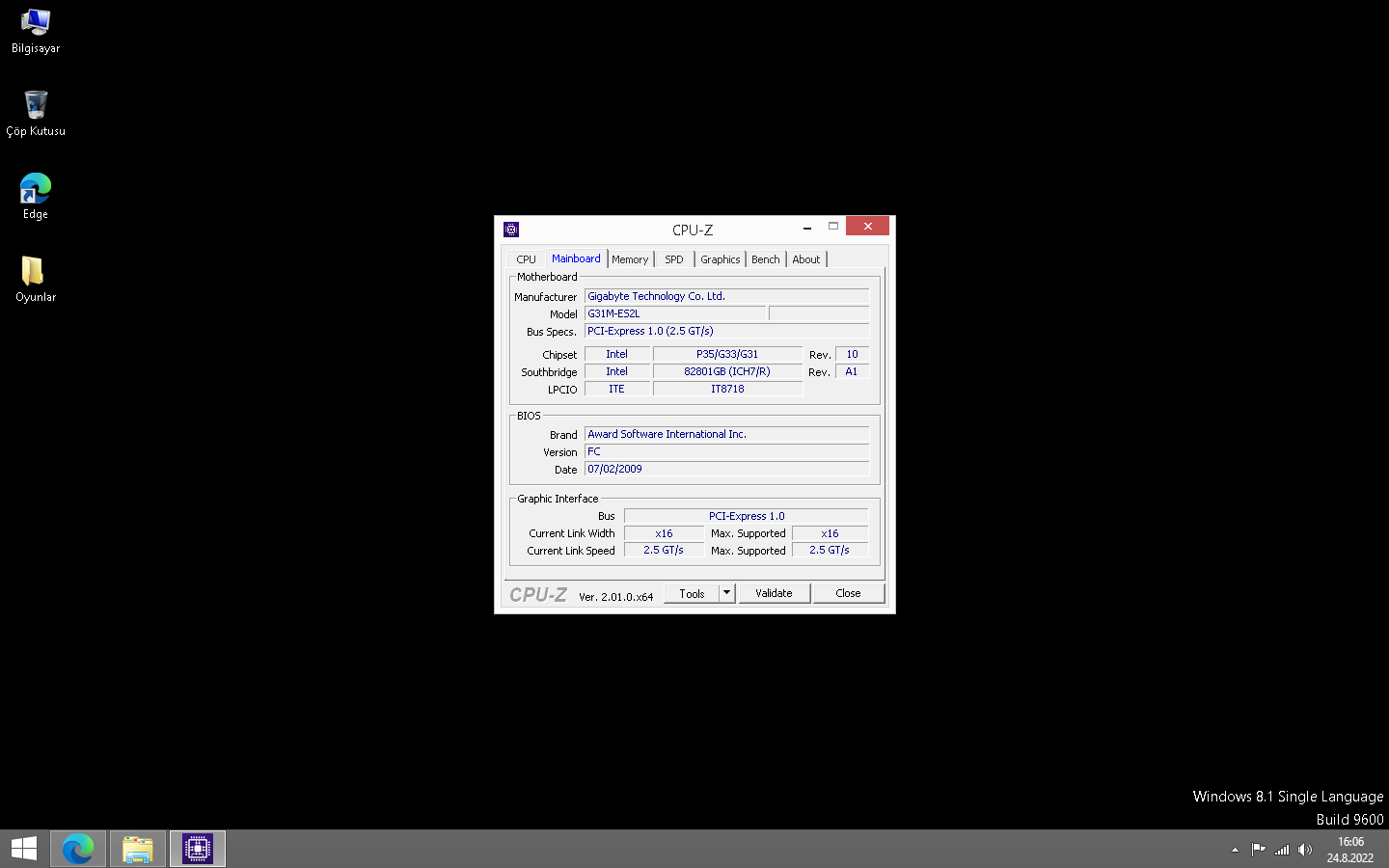
Task: Click Max. Supported speed 2.5 GT/s value
Action: pos(830,551)
